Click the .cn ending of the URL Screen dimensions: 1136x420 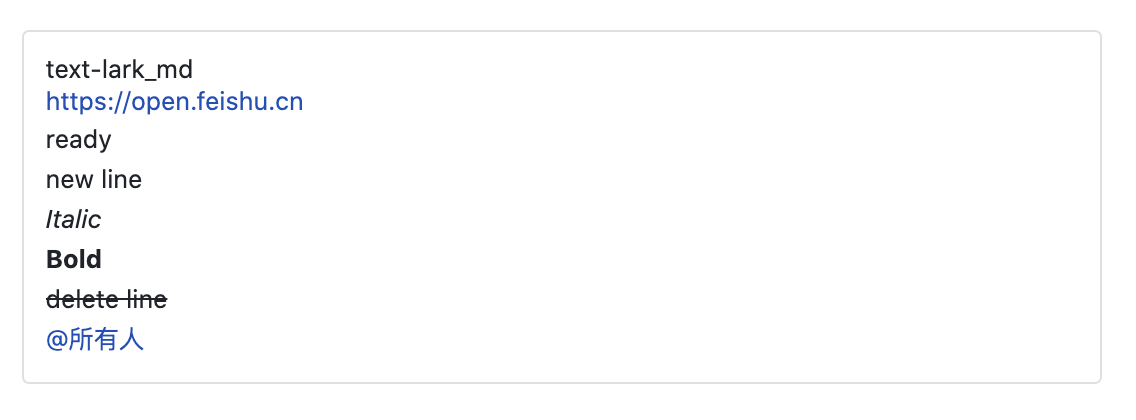(x=283, y=102)
